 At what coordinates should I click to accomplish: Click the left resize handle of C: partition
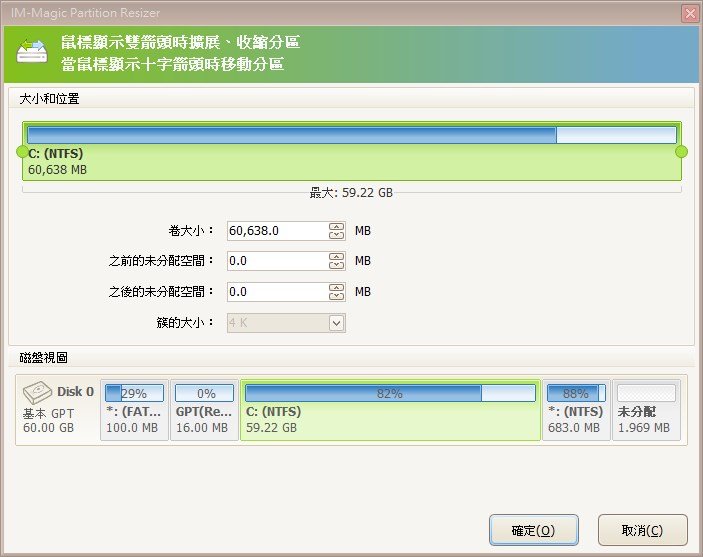point(22,152)
